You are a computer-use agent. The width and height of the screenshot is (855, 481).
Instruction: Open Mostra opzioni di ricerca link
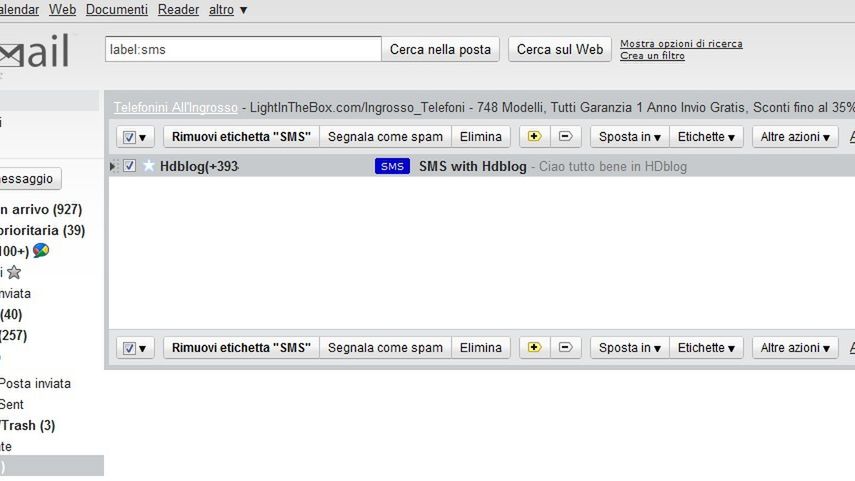point(681,44)
